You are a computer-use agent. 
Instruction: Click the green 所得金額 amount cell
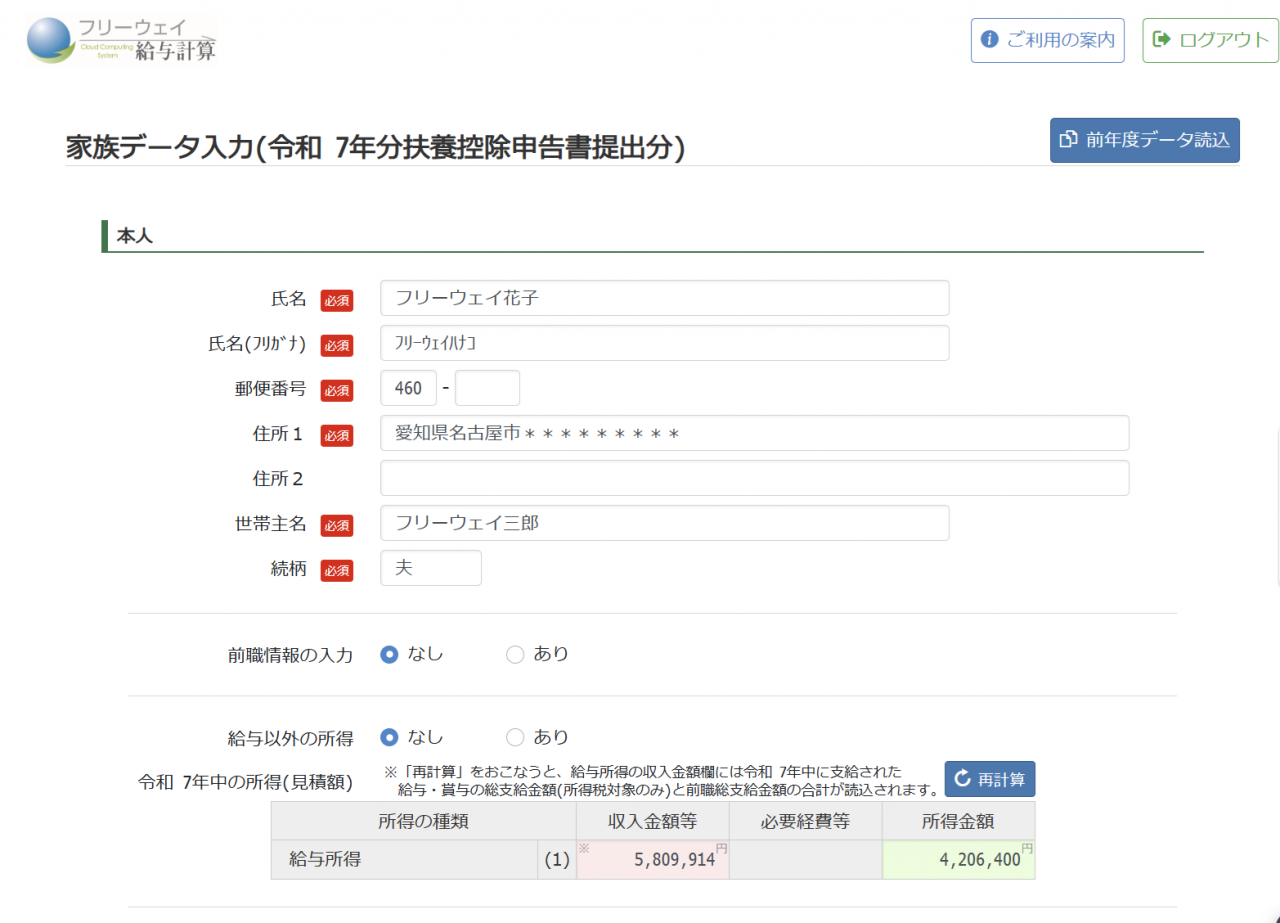[x=958, y=859]
